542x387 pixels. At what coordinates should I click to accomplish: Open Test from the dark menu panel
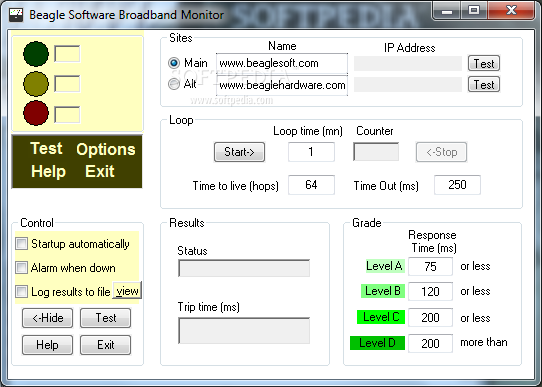coord(46,149)
